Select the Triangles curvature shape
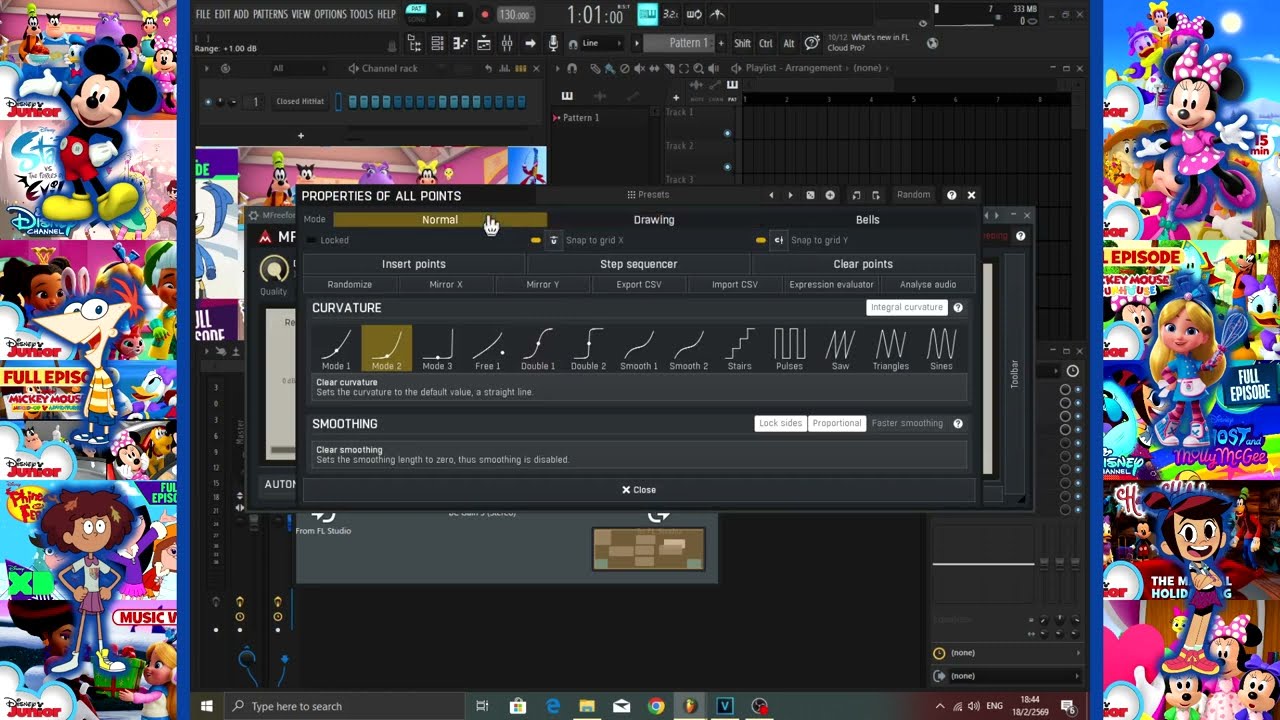 [890, 348]
